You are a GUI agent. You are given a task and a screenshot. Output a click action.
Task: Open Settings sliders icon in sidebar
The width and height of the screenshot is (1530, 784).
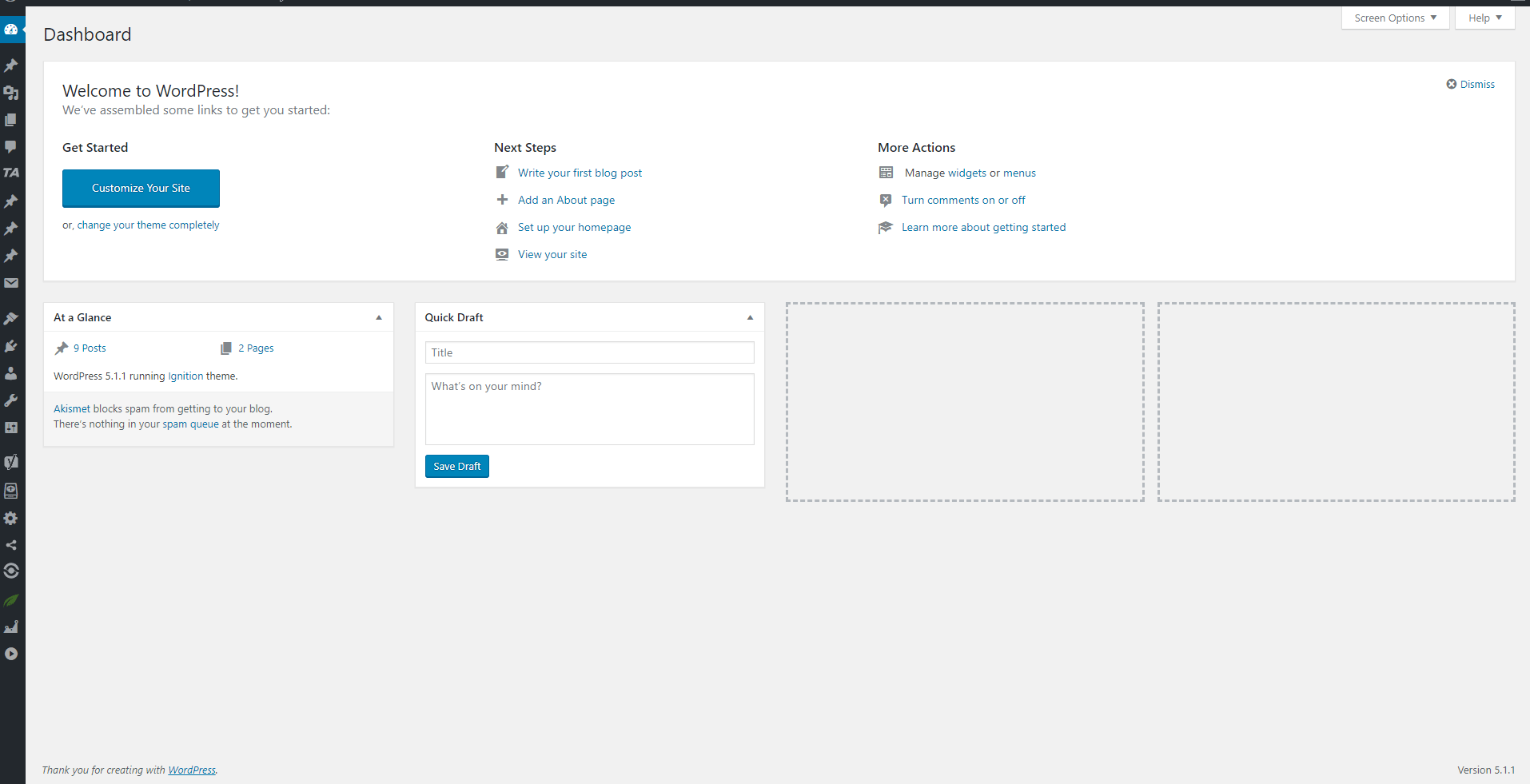pyautogui.click(x=11, y=428)
